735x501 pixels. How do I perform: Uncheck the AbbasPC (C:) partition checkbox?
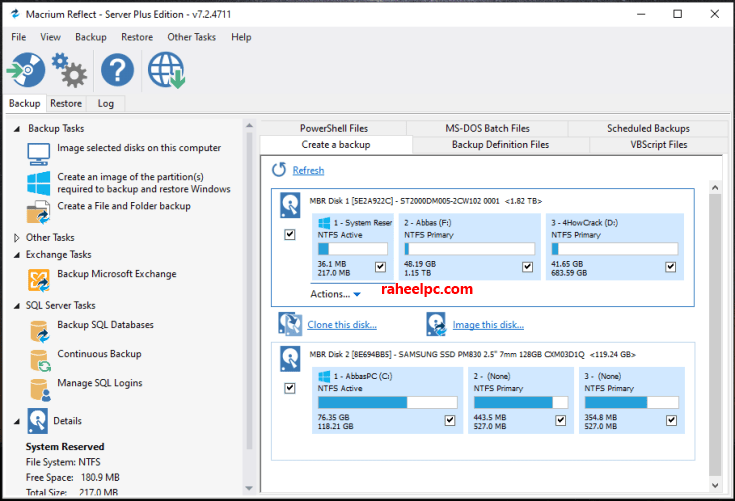pos(450,420)
